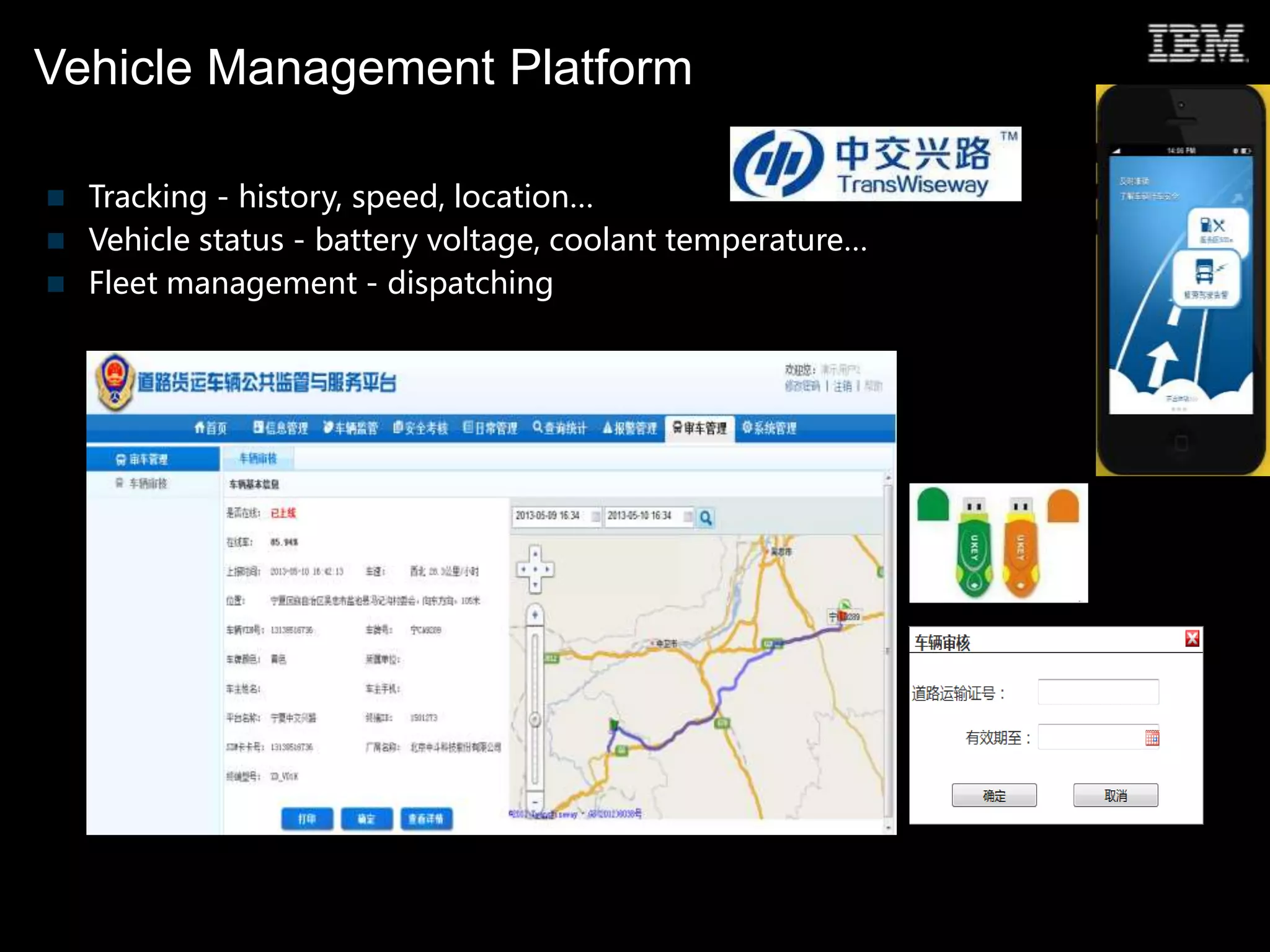The width and height of the screenshot is (1270, 952).
Task: Click the blue 查看详情 button
Action: (x=426, y=819)
